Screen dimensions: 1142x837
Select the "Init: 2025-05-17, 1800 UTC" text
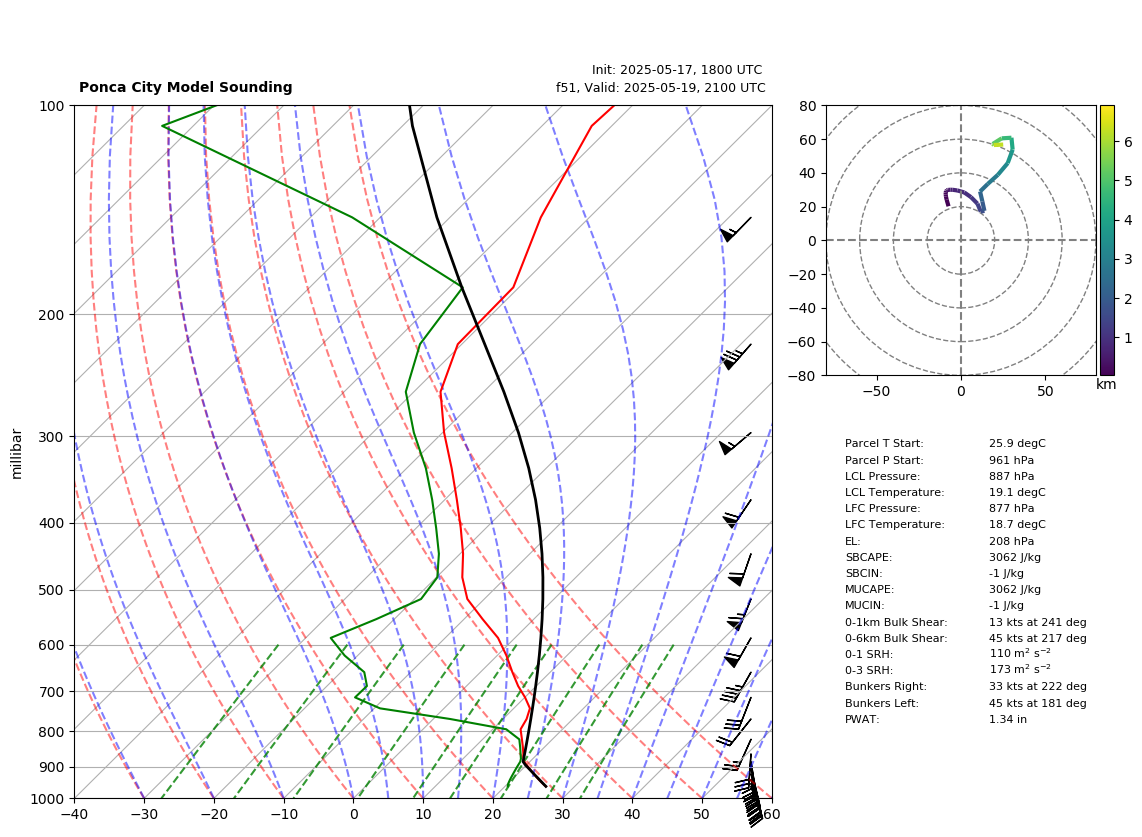[677, 70]
